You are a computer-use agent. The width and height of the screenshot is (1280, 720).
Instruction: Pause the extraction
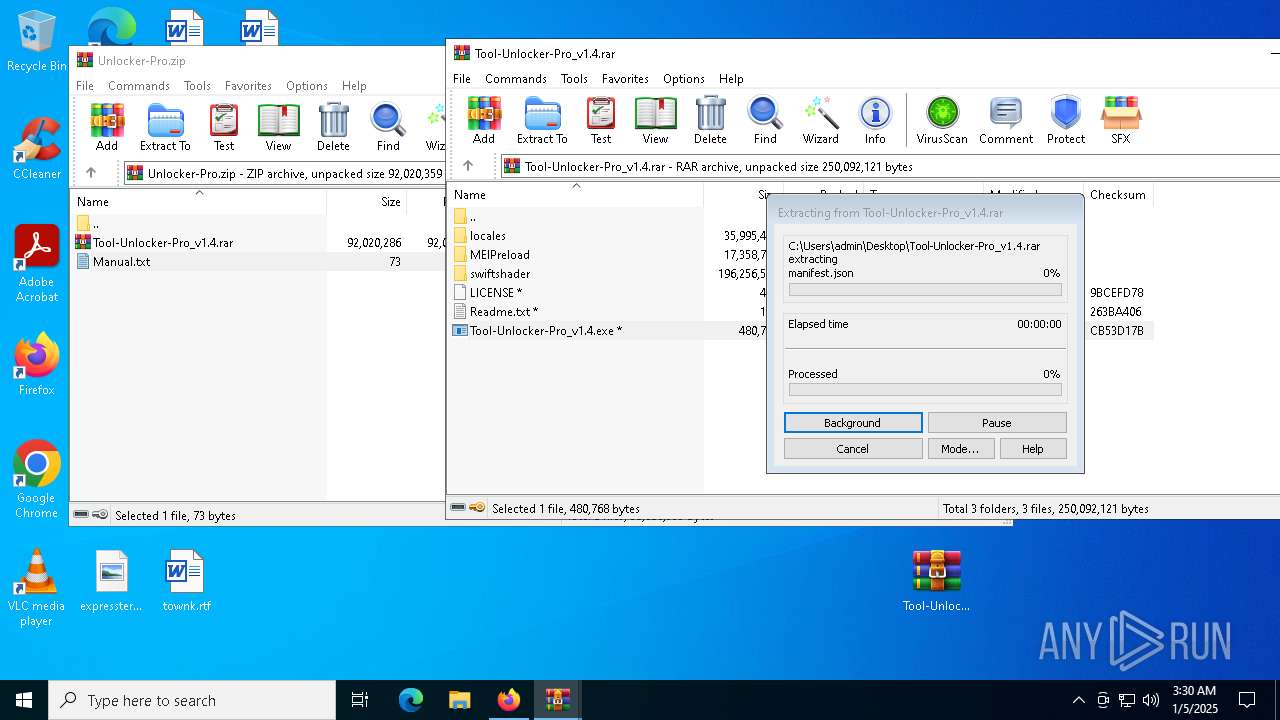pos(997,423)
